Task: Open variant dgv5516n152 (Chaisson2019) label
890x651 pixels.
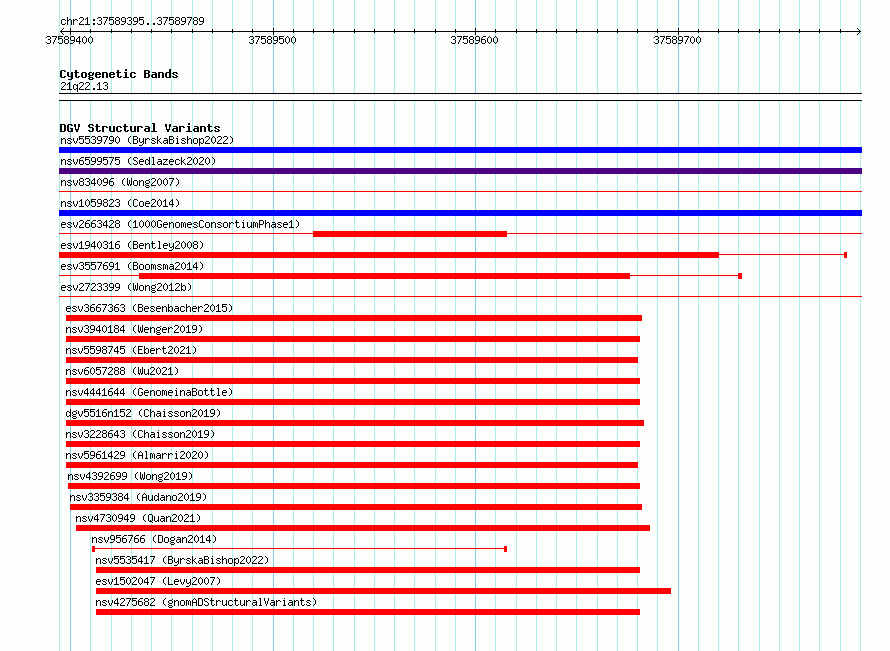Action: (143, 413)
